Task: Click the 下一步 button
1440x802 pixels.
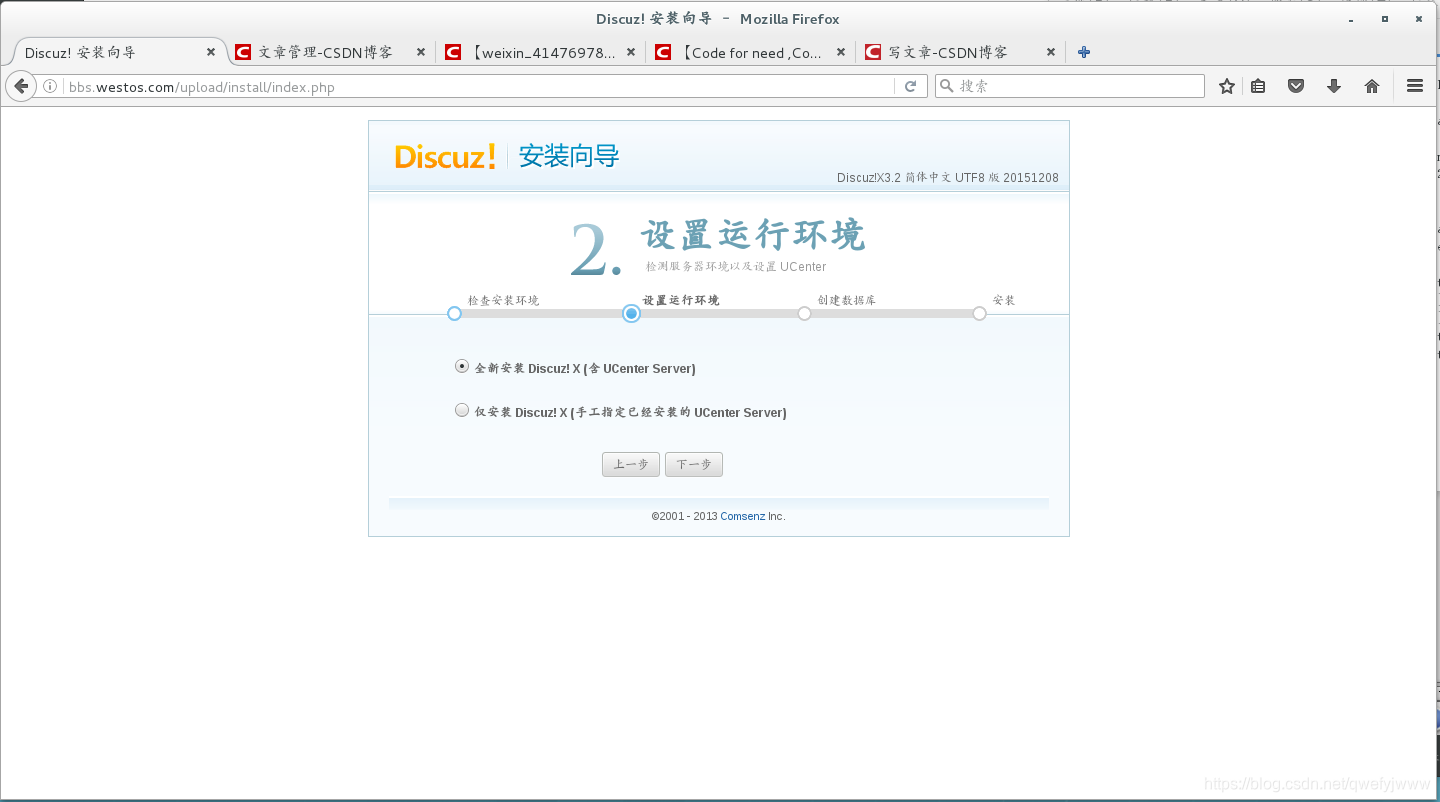Action: [694, 464]
